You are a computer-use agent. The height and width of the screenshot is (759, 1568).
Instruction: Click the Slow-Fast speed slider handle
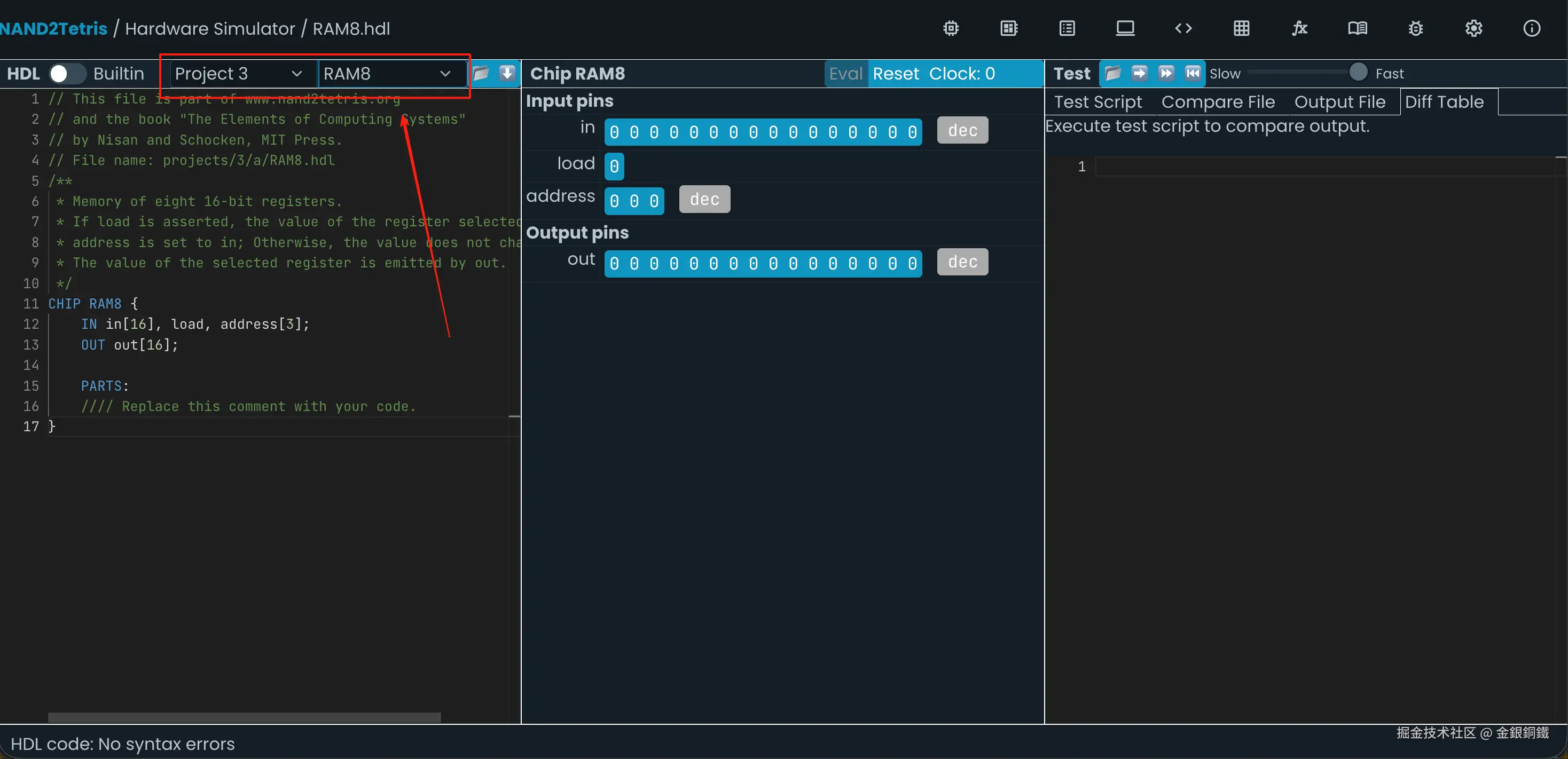coord(1358,73)
